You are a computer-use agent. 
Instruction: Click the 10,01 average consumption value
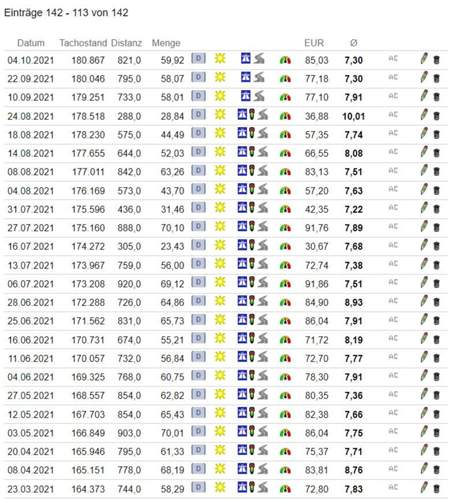[354, 116]
